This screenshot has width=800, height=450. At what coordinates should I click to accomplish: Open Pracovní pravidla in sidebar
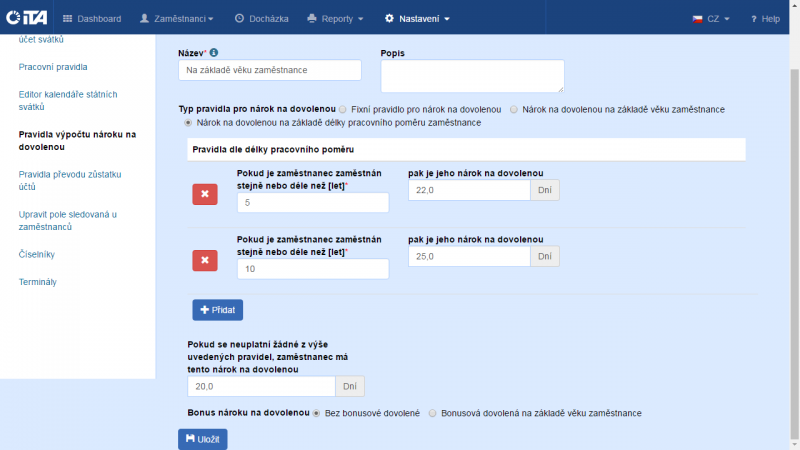coord(53,67)
